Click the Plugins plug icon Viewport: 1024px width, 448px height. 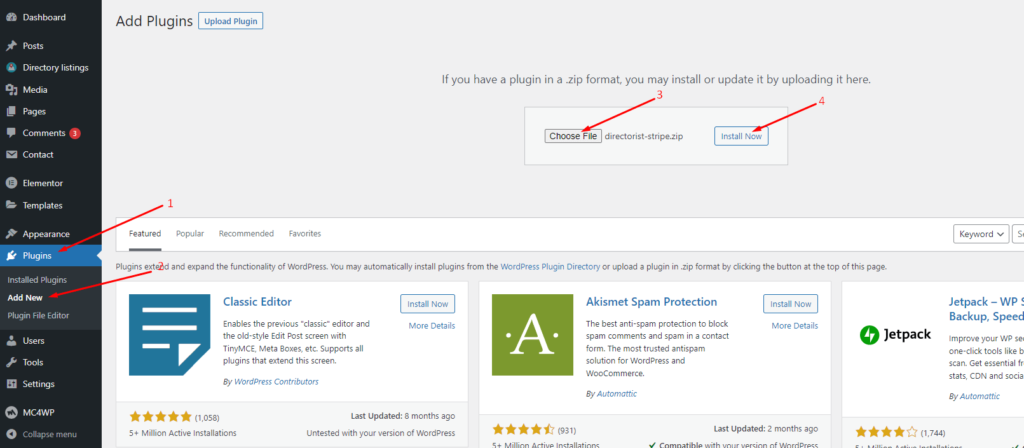pyautogui.click(x=11, y=255)
